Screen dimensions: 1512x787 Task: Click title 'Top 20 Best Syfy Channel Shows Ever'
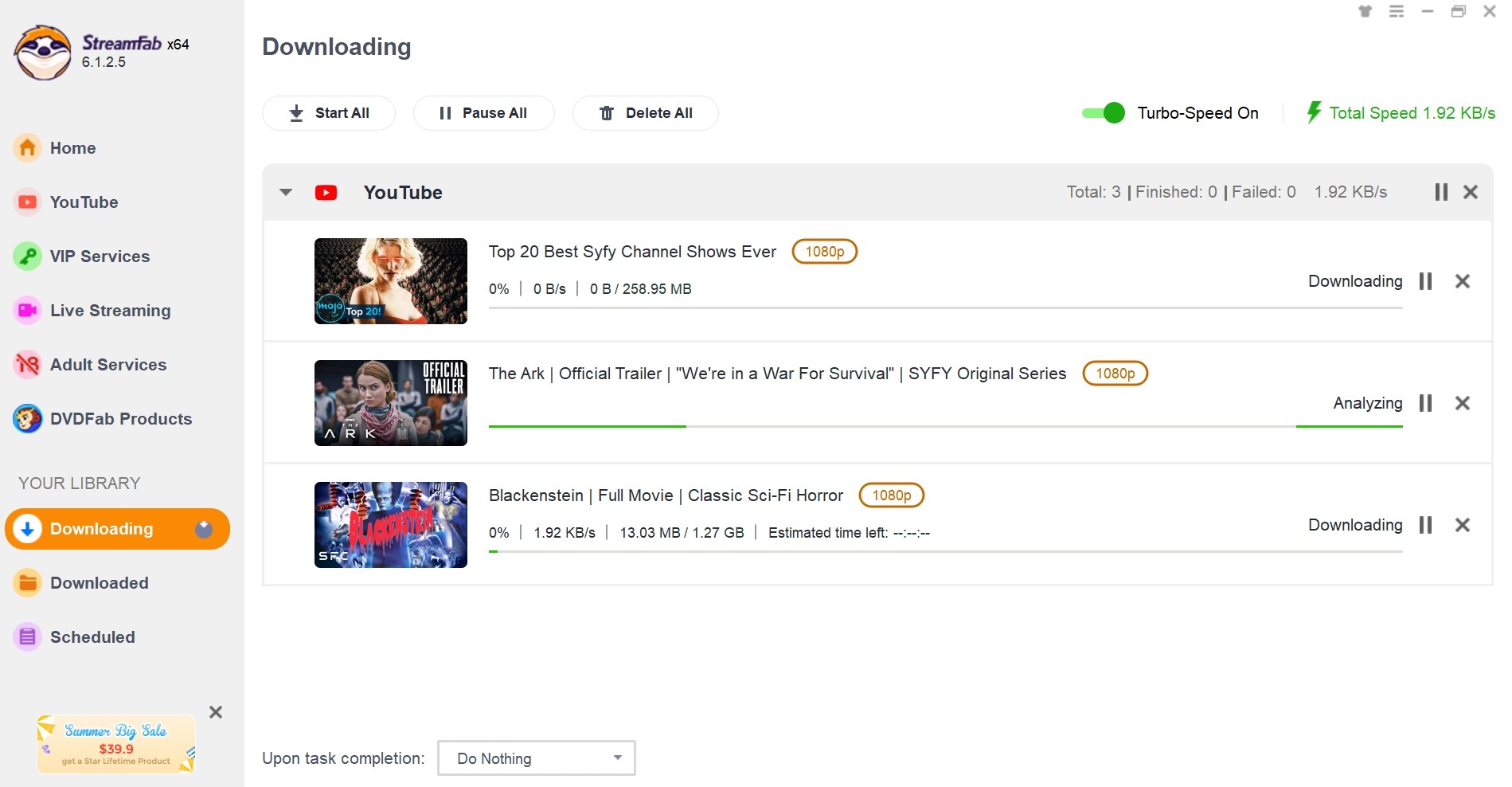[x=632, y=252]
